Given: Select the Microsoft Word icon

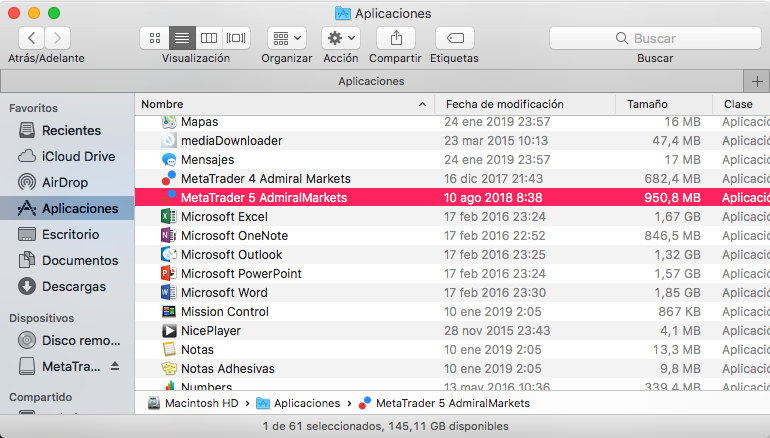Looking at the screenshot, I should point(169,293).
